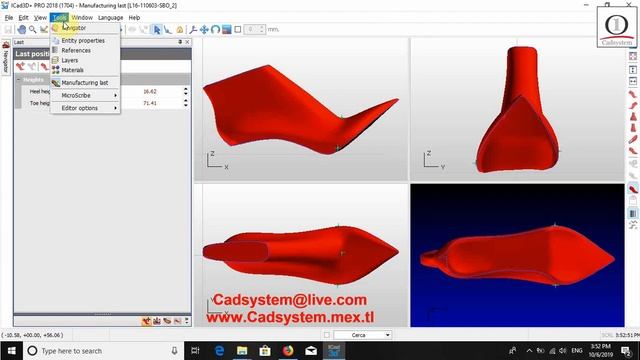Click the first red last position icon in panel
The width and height of the screenshot is (640, 360).
coord(20,66)
